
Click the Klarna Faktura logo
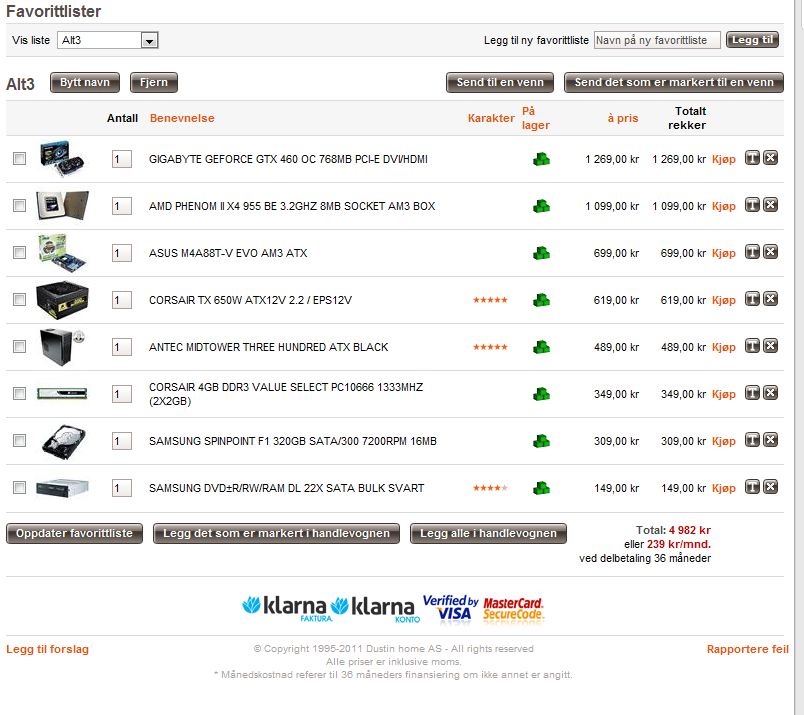pos(287,608)
